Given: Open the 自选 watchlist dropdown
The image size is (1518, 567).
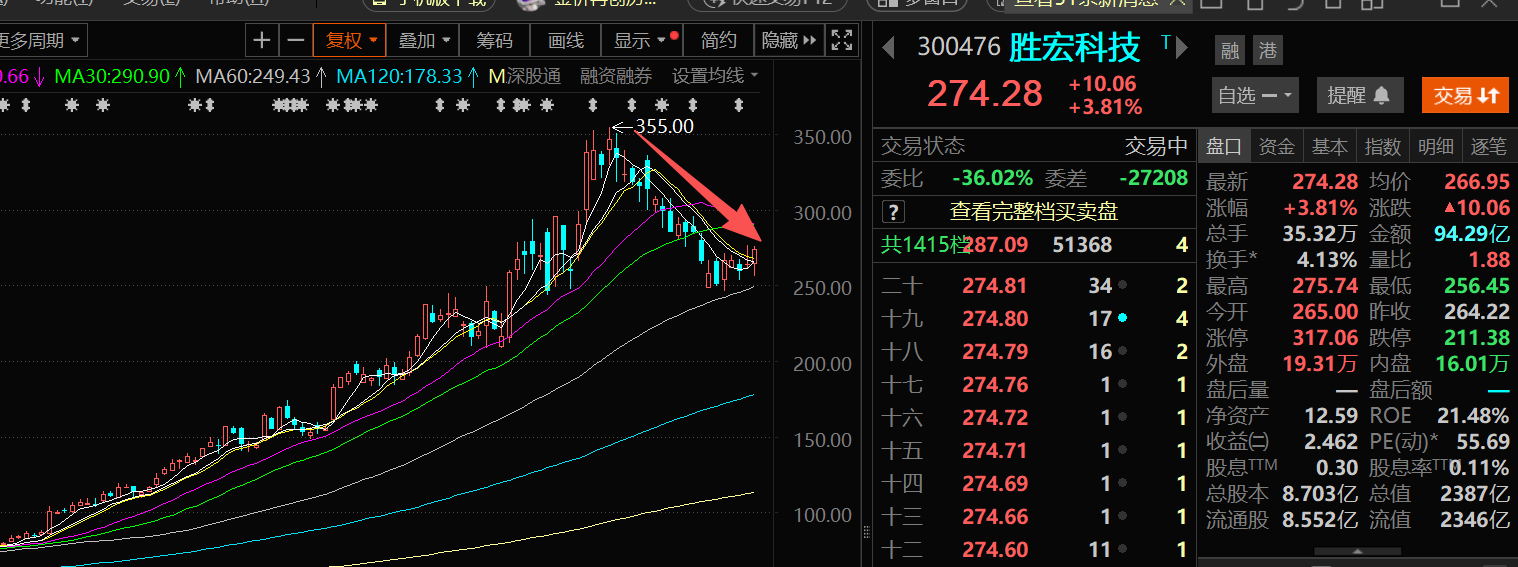Looking at the screenshot, I should tap(1255, 95).
